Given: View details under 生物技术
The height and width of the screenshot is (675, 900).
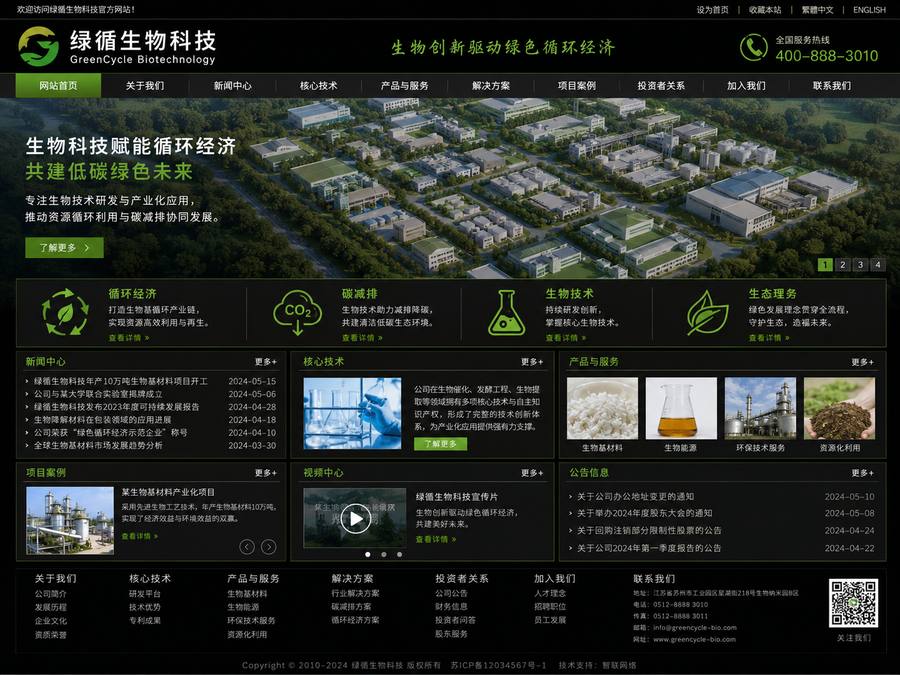Looking at the screenshot, I should point(565,338).
